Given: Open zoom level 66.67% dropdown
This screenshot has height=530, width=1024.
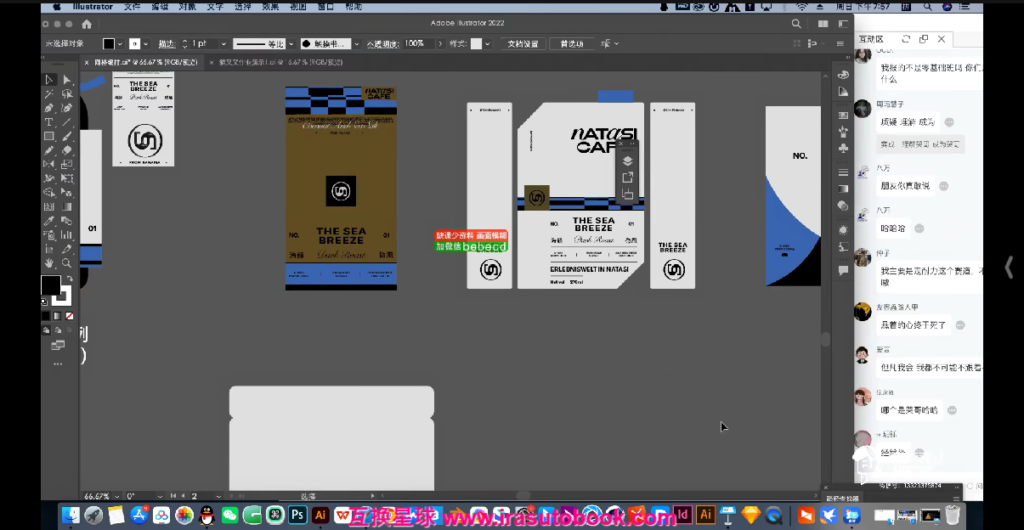Looking at the screenshot, I should pos(116,496).
